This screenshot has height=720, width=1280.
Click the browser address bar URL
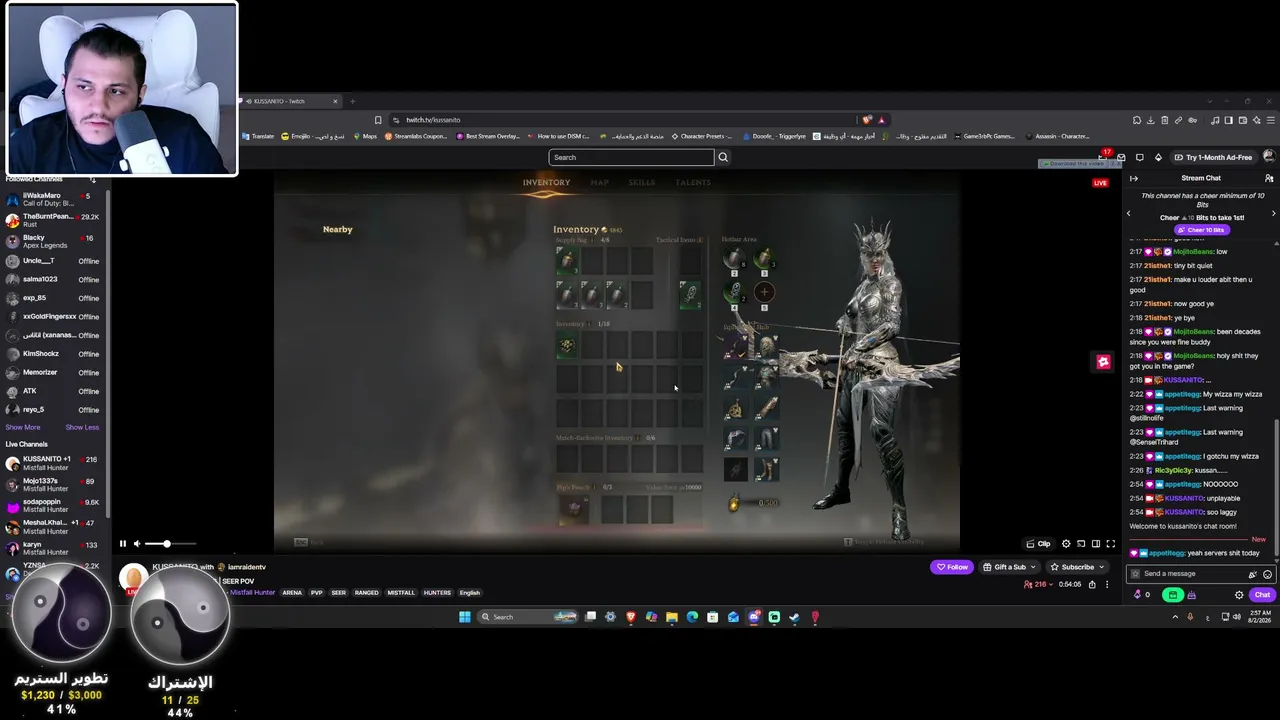pyautogui.click(x=433, y=120)
